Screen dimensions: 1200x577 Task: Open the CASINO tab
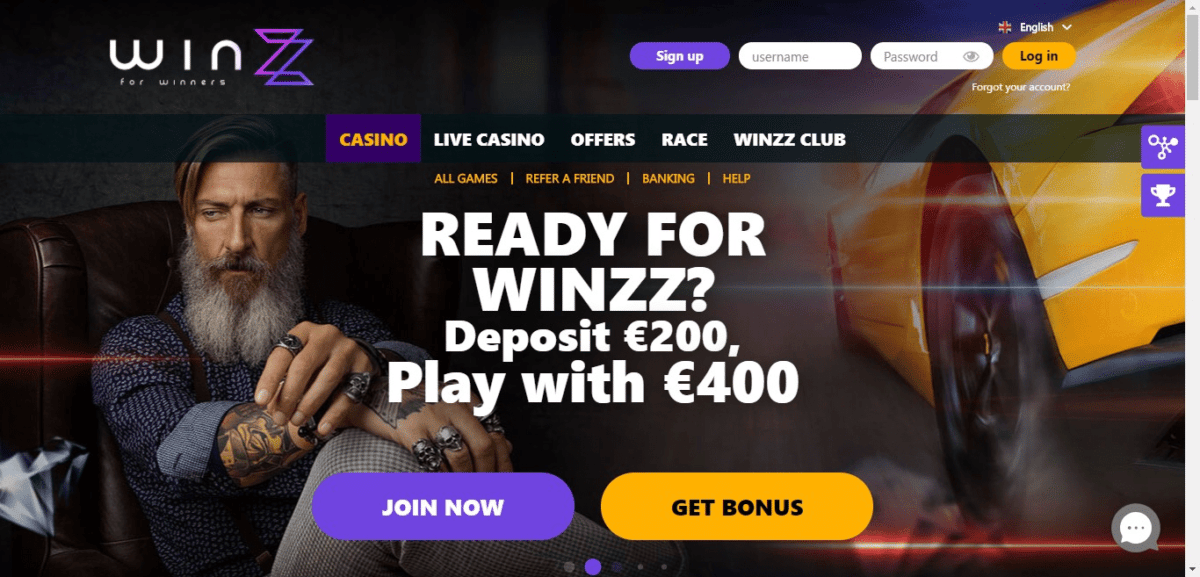pyautogui.click(x=373, y=139)
